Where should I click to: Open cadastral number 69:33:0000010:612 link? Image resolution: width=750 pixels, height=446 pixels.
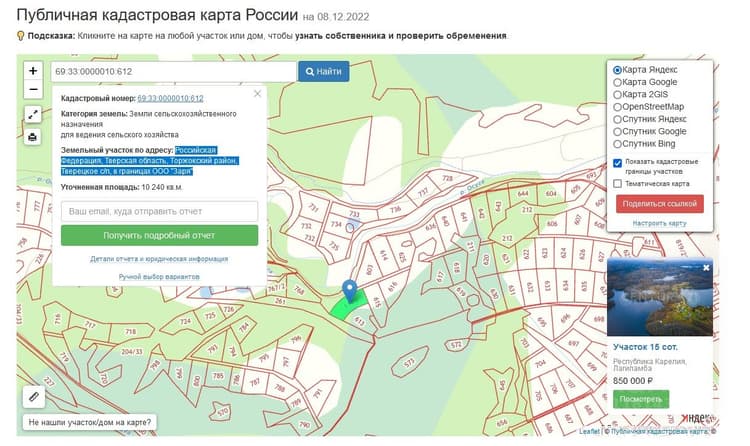click(170, 99)
